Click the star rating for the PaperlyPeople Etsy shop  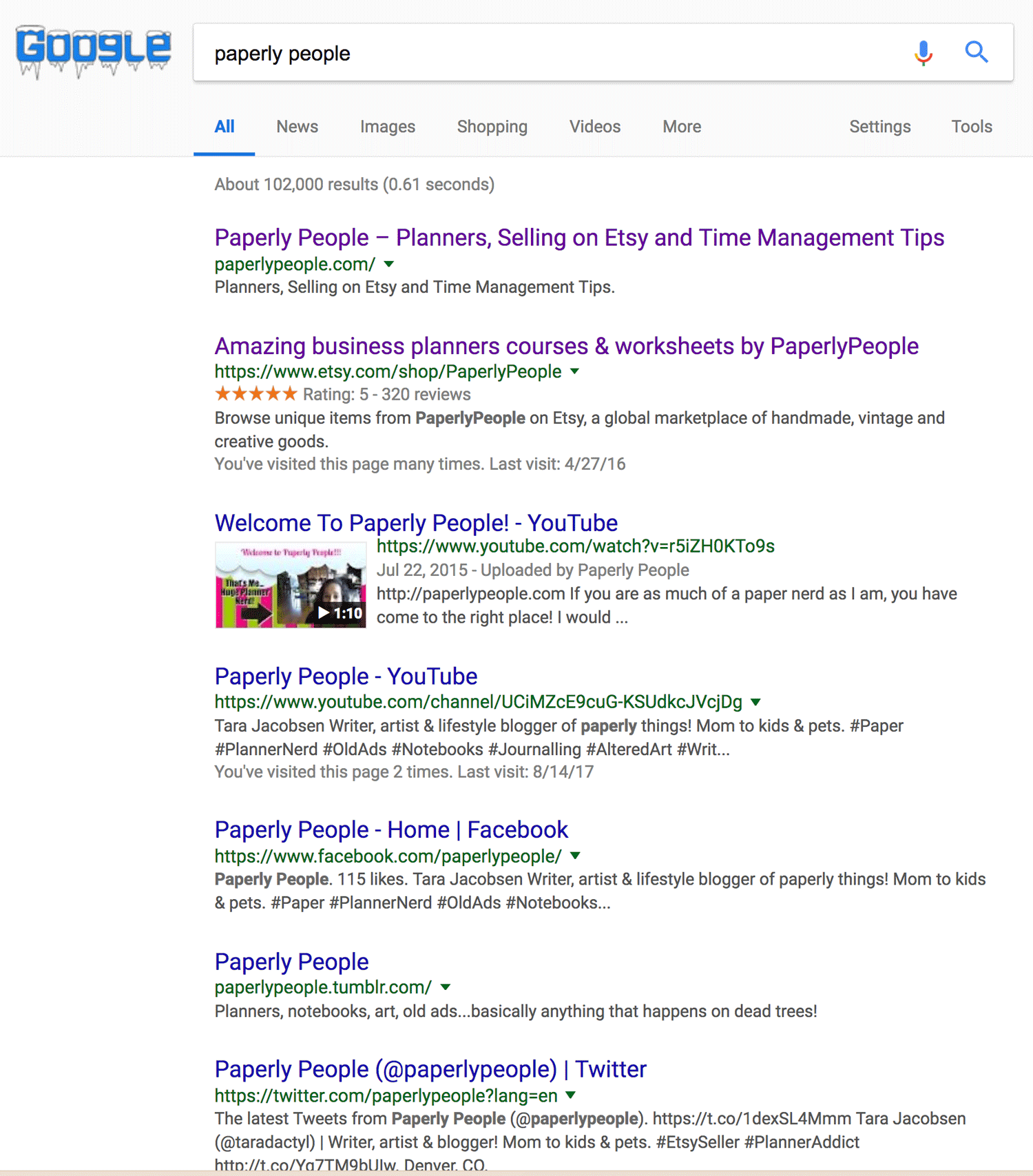(256, 394)
